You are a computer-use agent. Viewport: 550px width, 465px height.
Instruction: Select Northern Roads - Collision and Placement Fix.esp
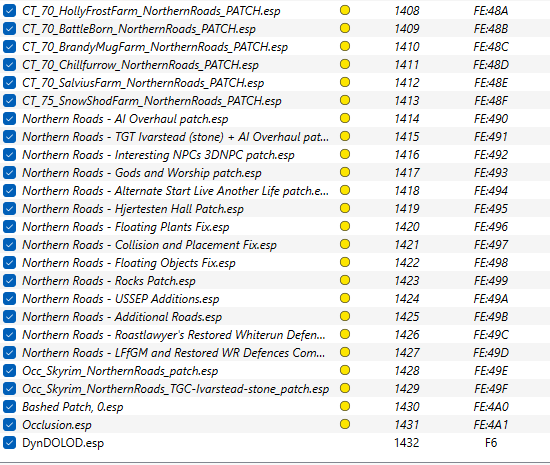(149, 245)
